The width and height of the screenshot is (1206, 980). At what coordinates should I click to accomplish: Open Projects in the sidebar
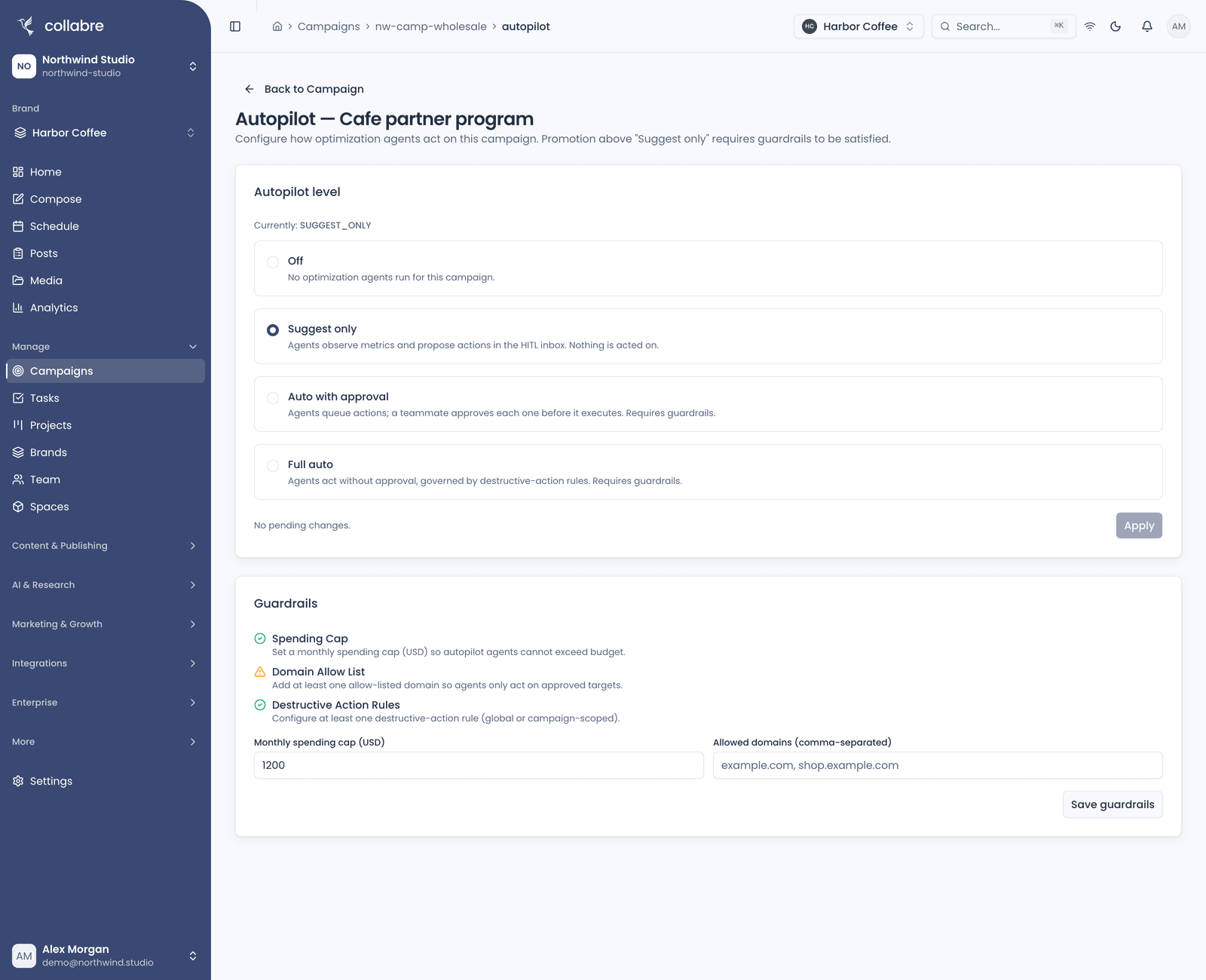click(x=106, y=425)
